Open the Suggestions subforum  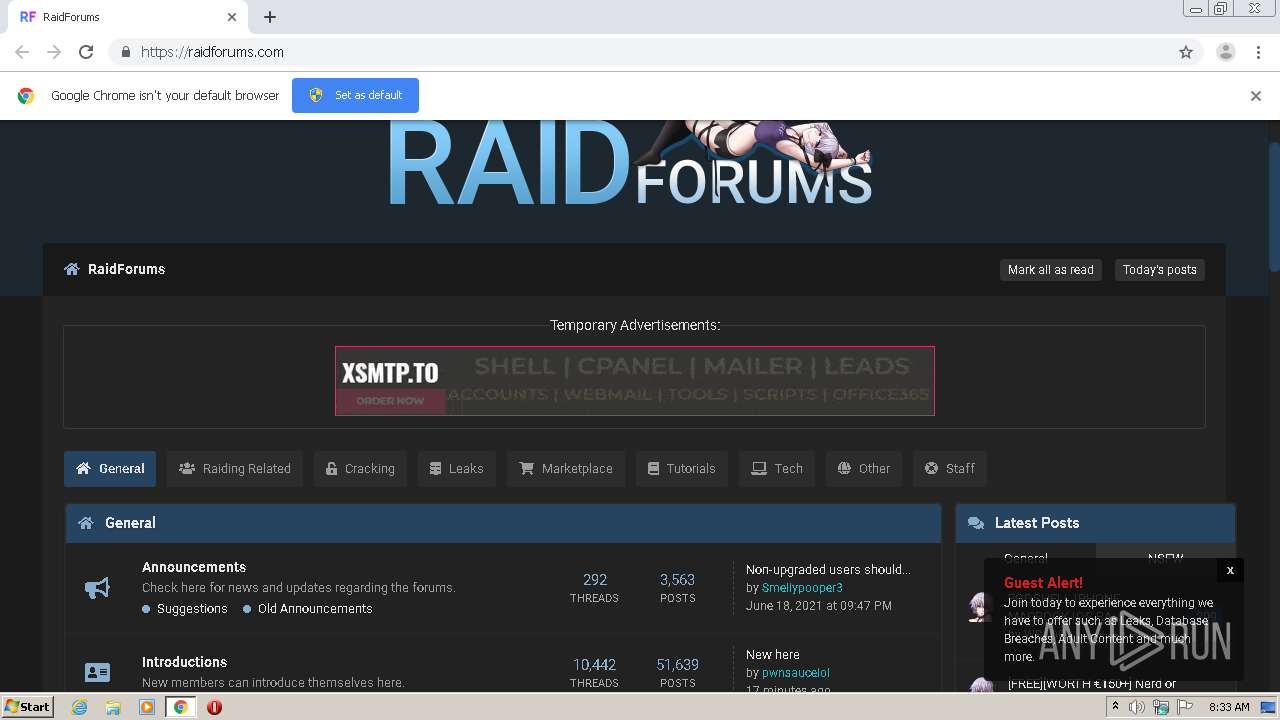point(192,609)
